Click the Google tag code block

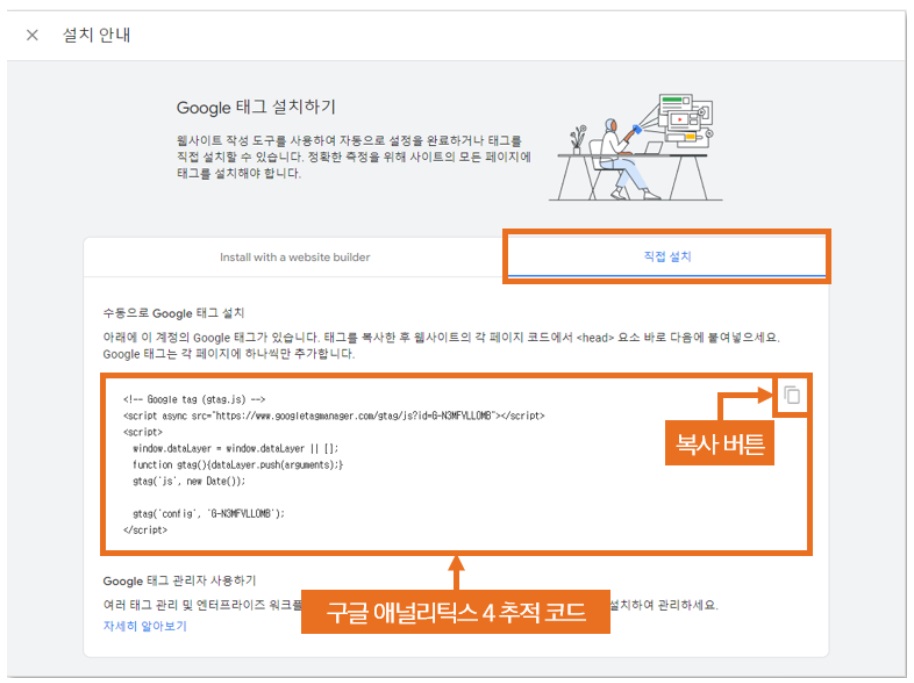(456, 464)
